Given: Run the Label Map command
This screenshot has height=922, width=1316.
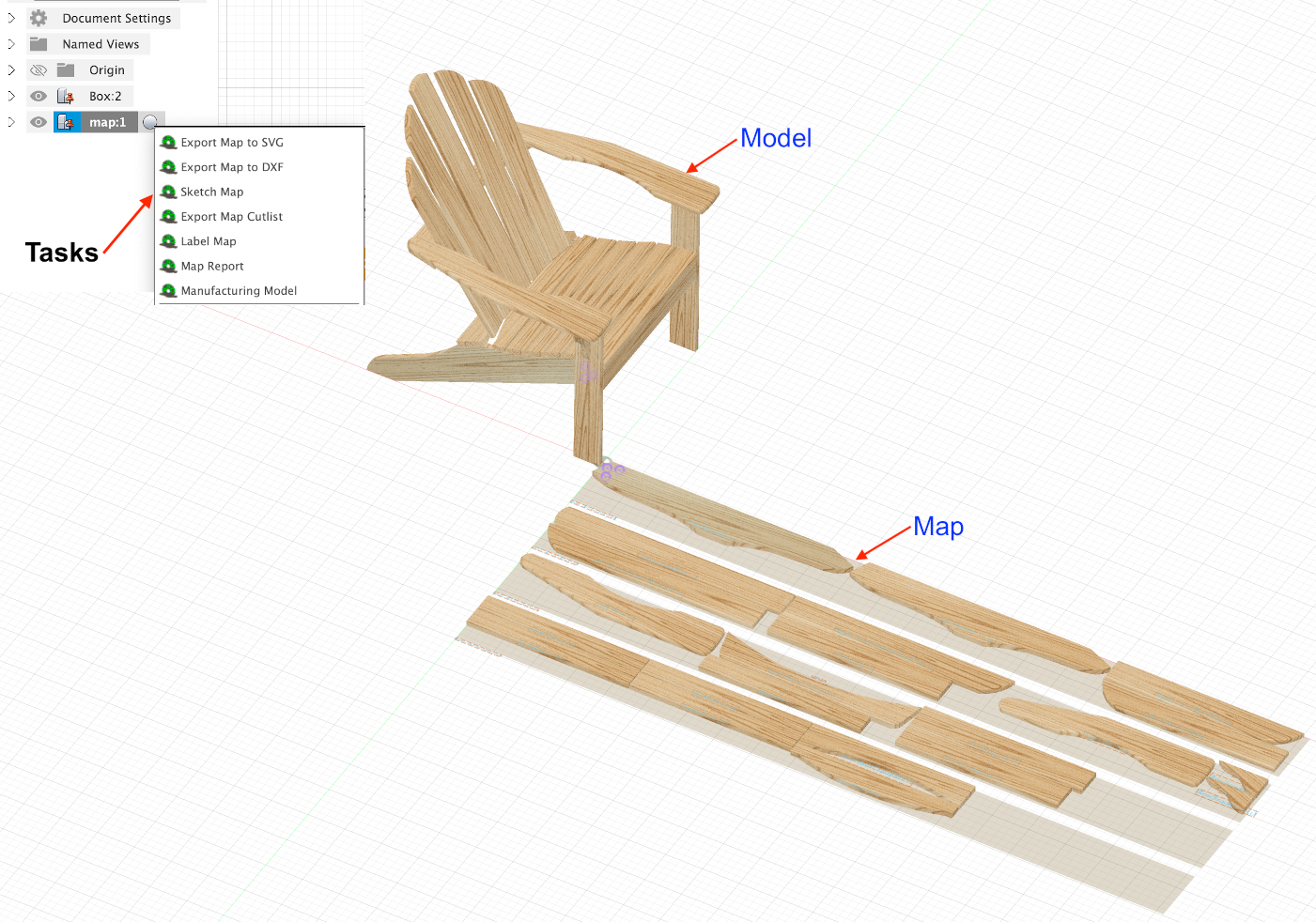Looking at the screenshot, I should [208, 241].
